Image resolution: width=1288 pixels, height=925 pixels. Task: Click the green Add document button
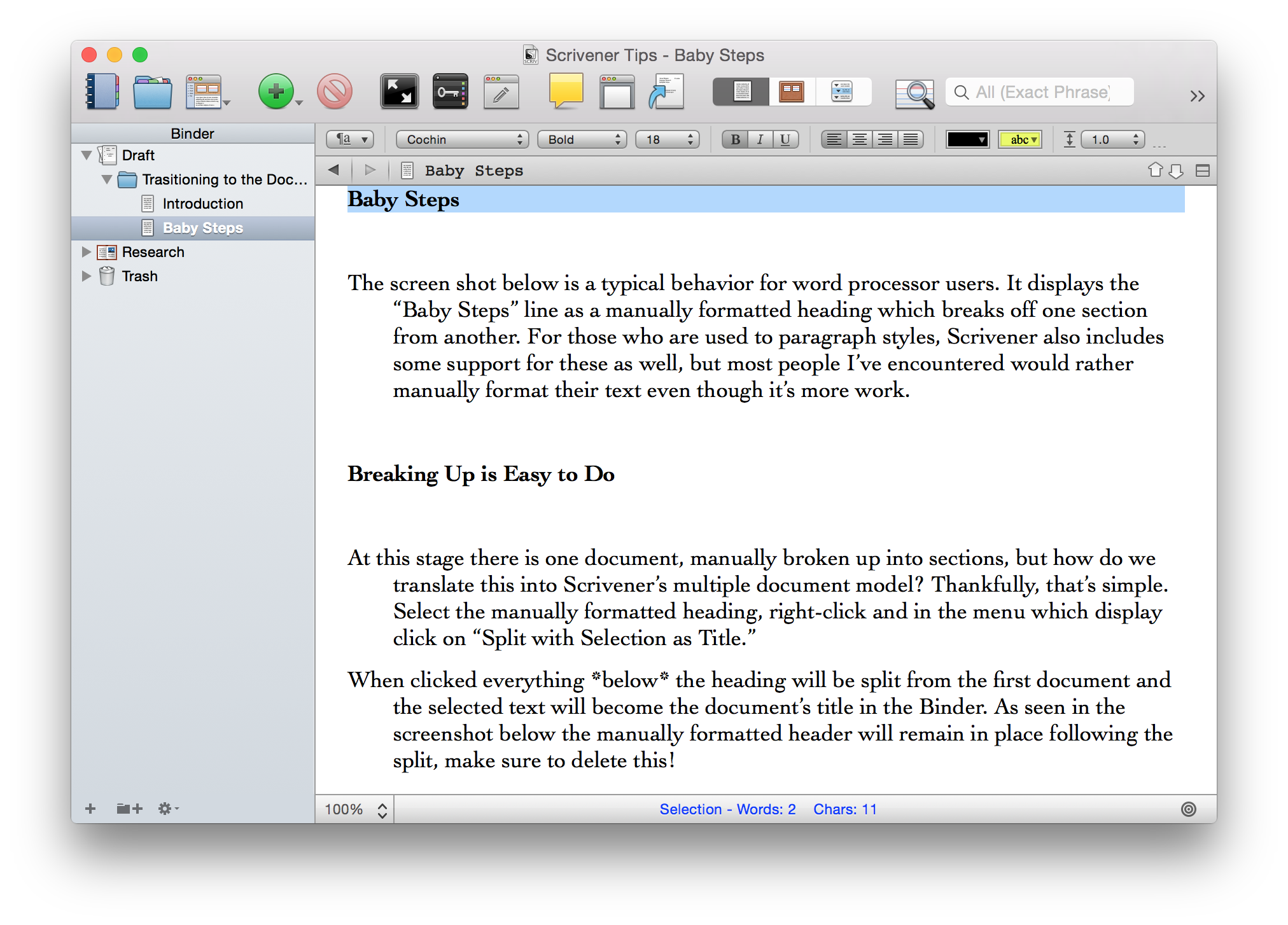click(276, 92)
